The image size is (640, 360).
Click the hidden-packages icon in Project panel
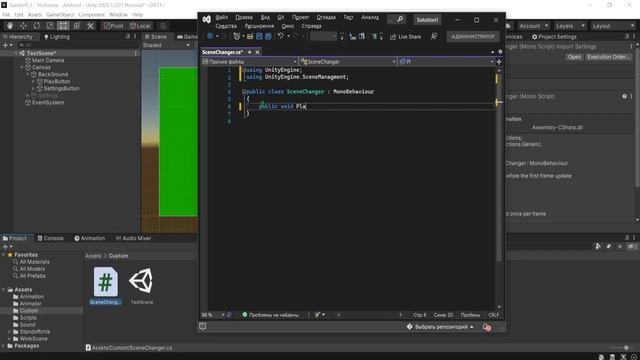click(633, 247)
